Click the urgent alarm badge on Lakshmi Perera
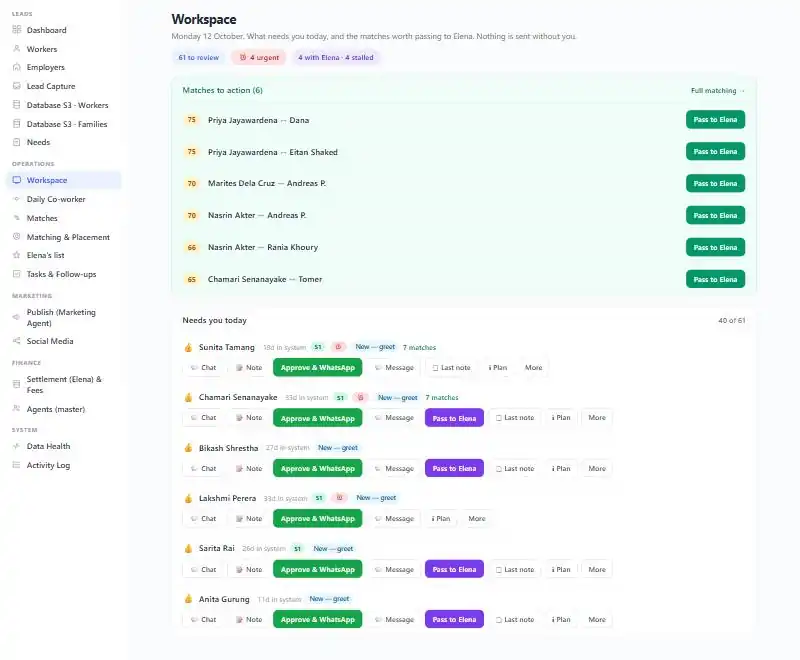Viewport: 800px width, 660px height. [339, 498]
